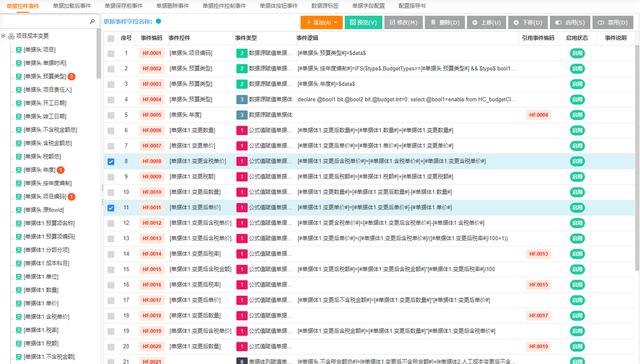Click the green 预览(V) button
This screenshot has height=364, width=640.
363,22
